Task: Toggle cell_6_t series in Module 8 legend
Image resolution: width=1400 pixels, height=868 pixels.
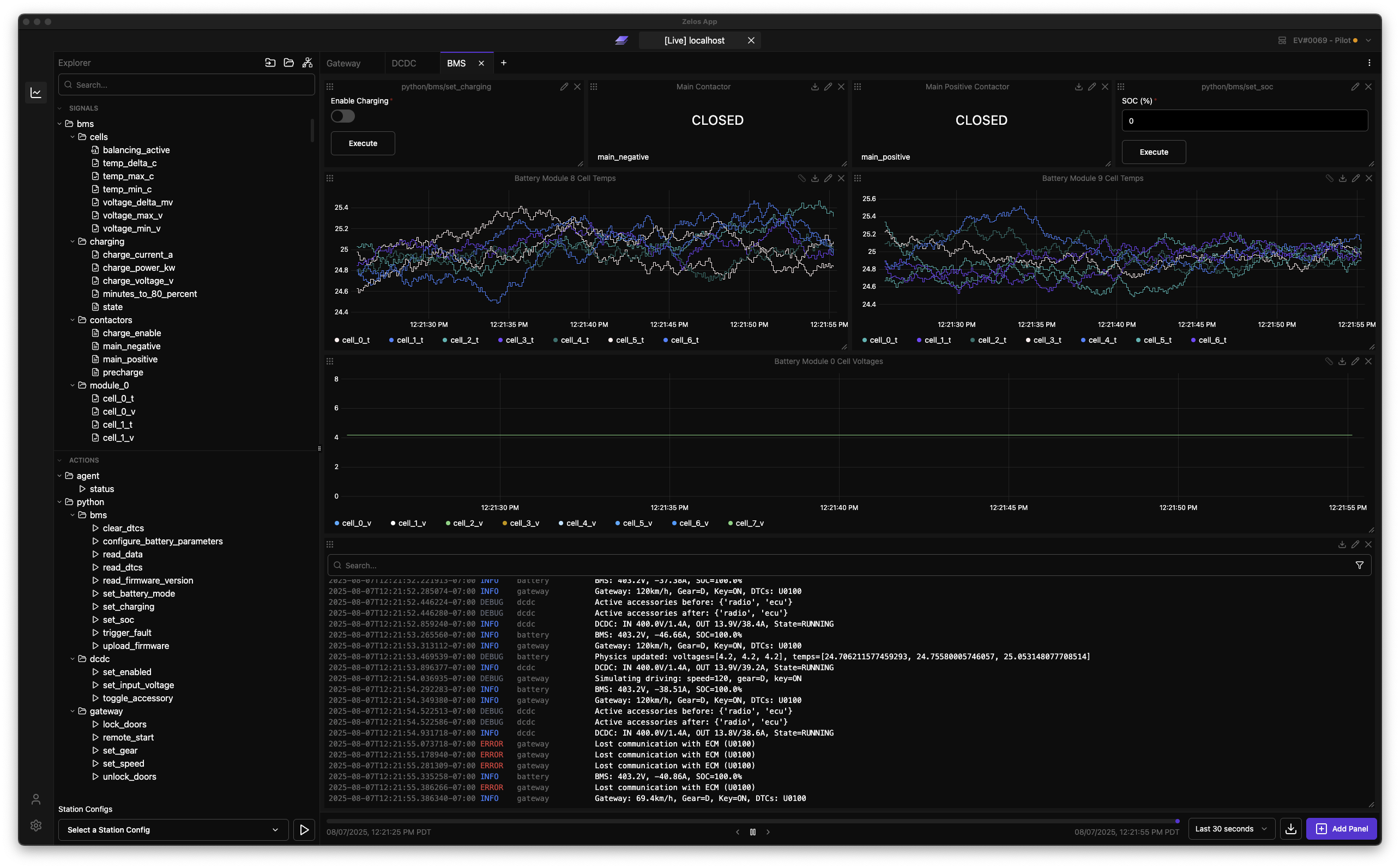Action: (681, 341)
